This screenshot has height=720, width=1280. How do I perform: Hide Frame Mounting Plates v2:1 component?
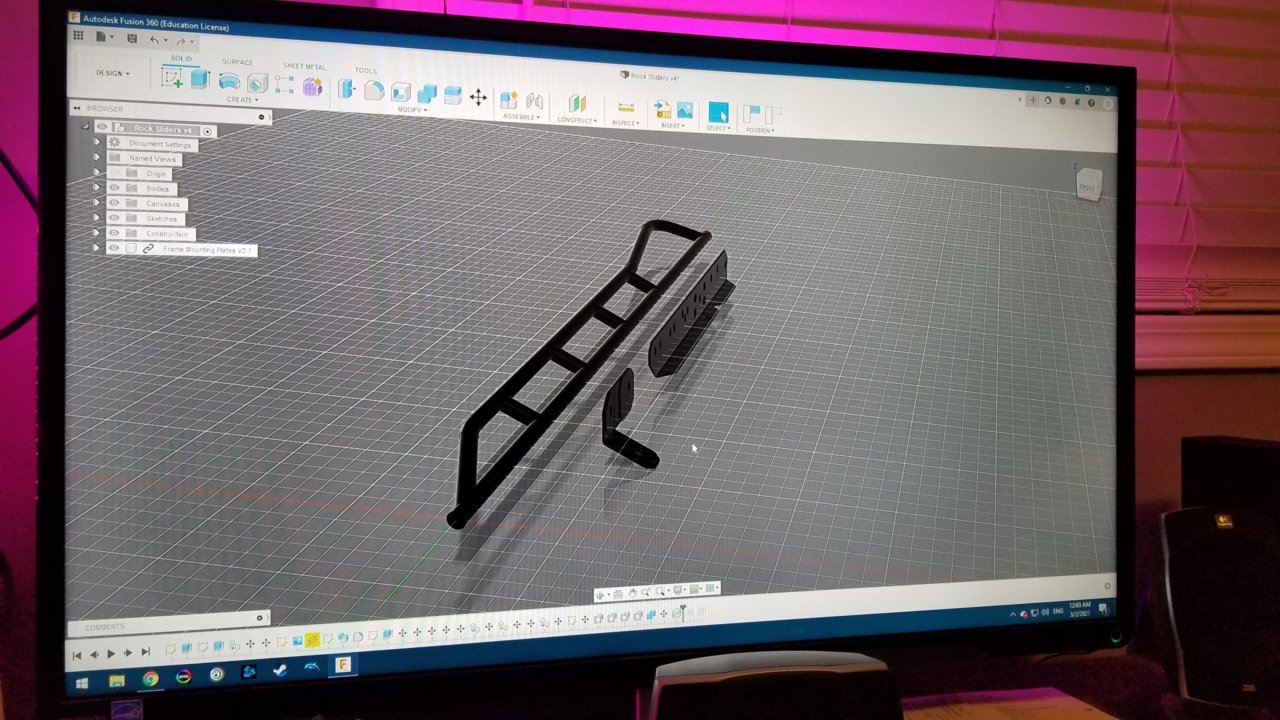[x=114, y=248]
